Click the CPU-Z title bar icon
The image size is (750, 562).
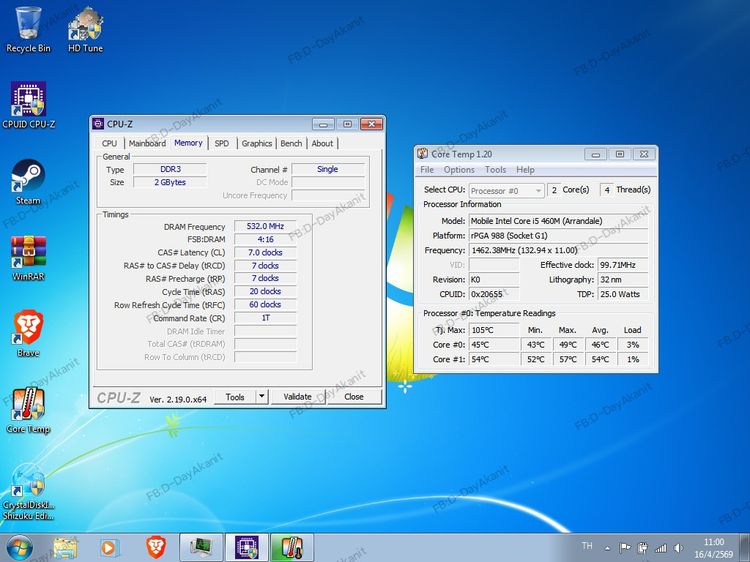98,124
